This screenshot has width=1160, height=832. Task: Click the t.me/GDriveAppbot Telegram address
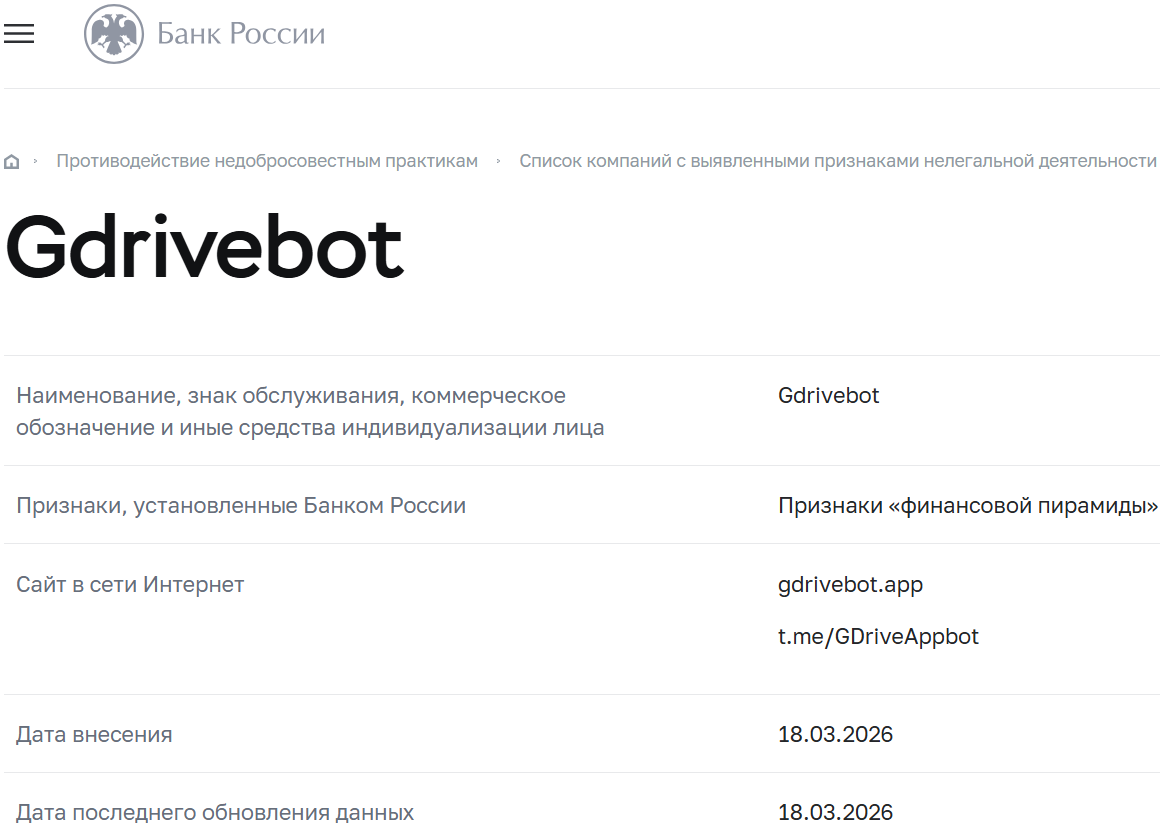(878, 636)
